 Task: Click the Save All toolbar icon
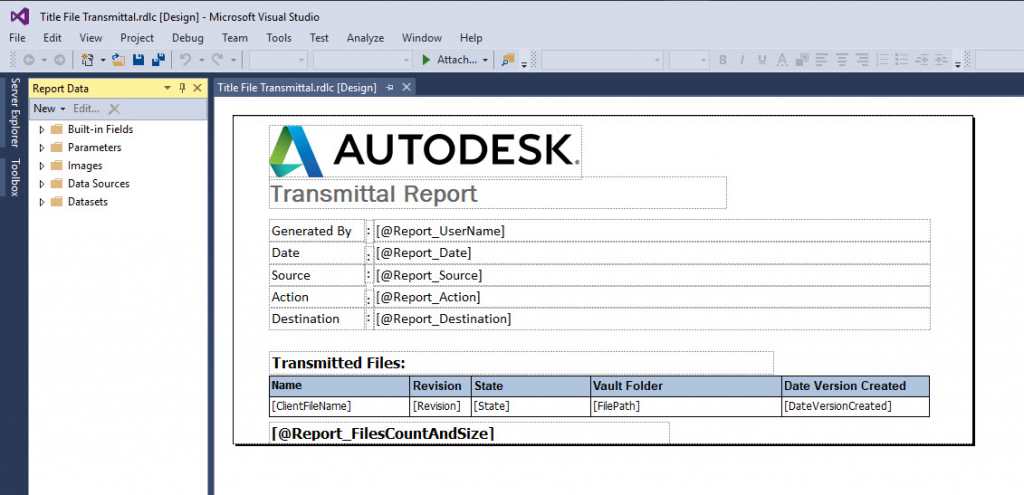(158, 60)
